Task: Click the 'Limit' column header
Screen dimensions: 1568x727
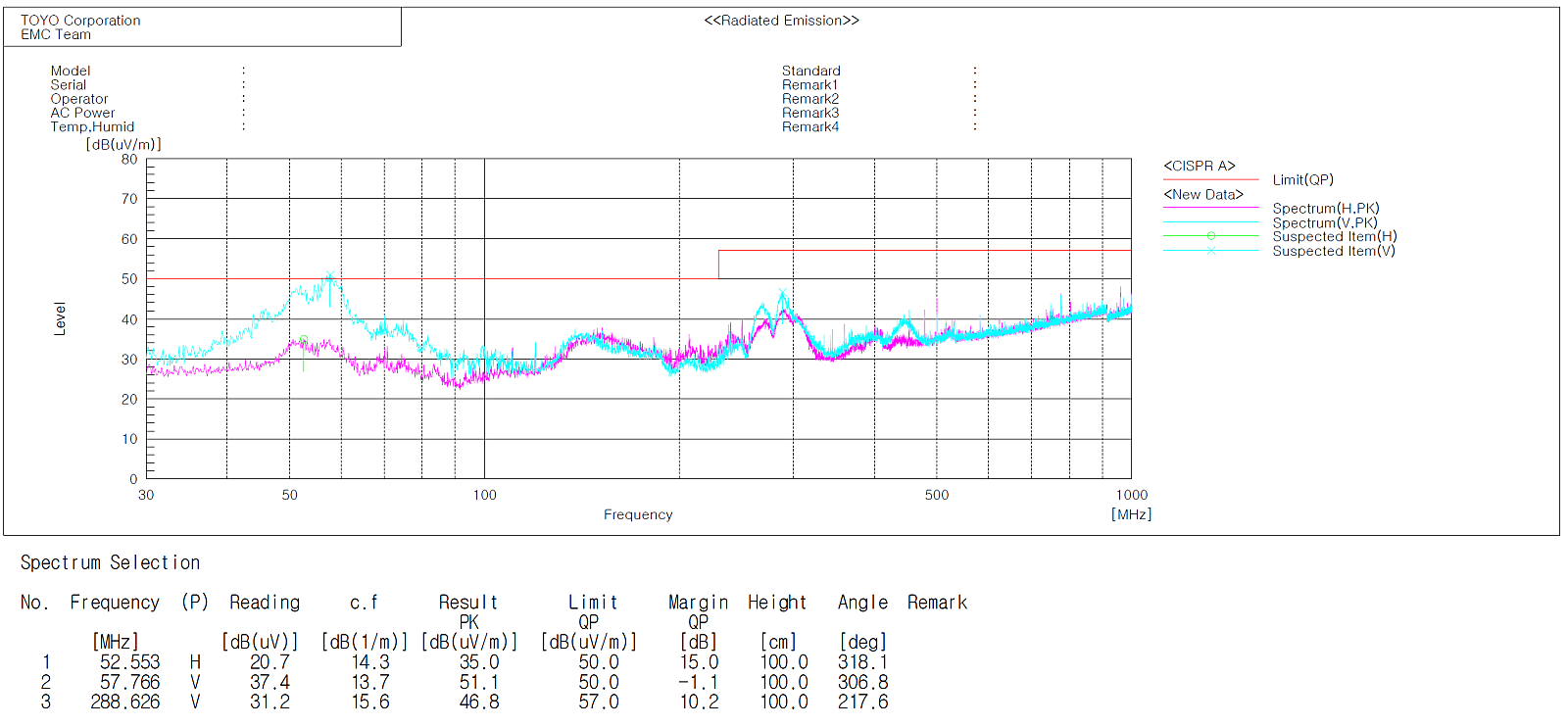Action: [593, 603]
